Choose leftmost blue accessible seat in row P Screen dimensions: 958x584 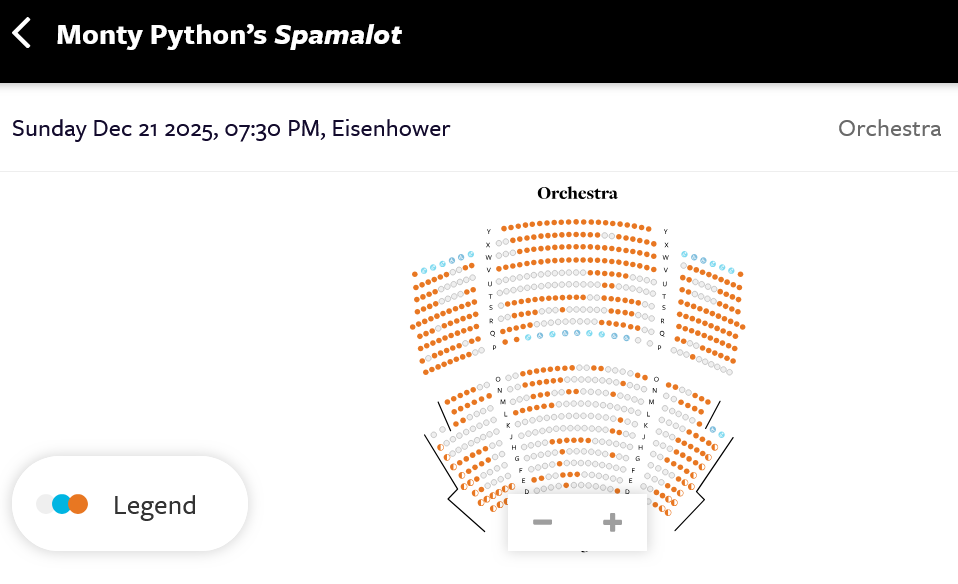pyautogui.click(x=527, y=337)
